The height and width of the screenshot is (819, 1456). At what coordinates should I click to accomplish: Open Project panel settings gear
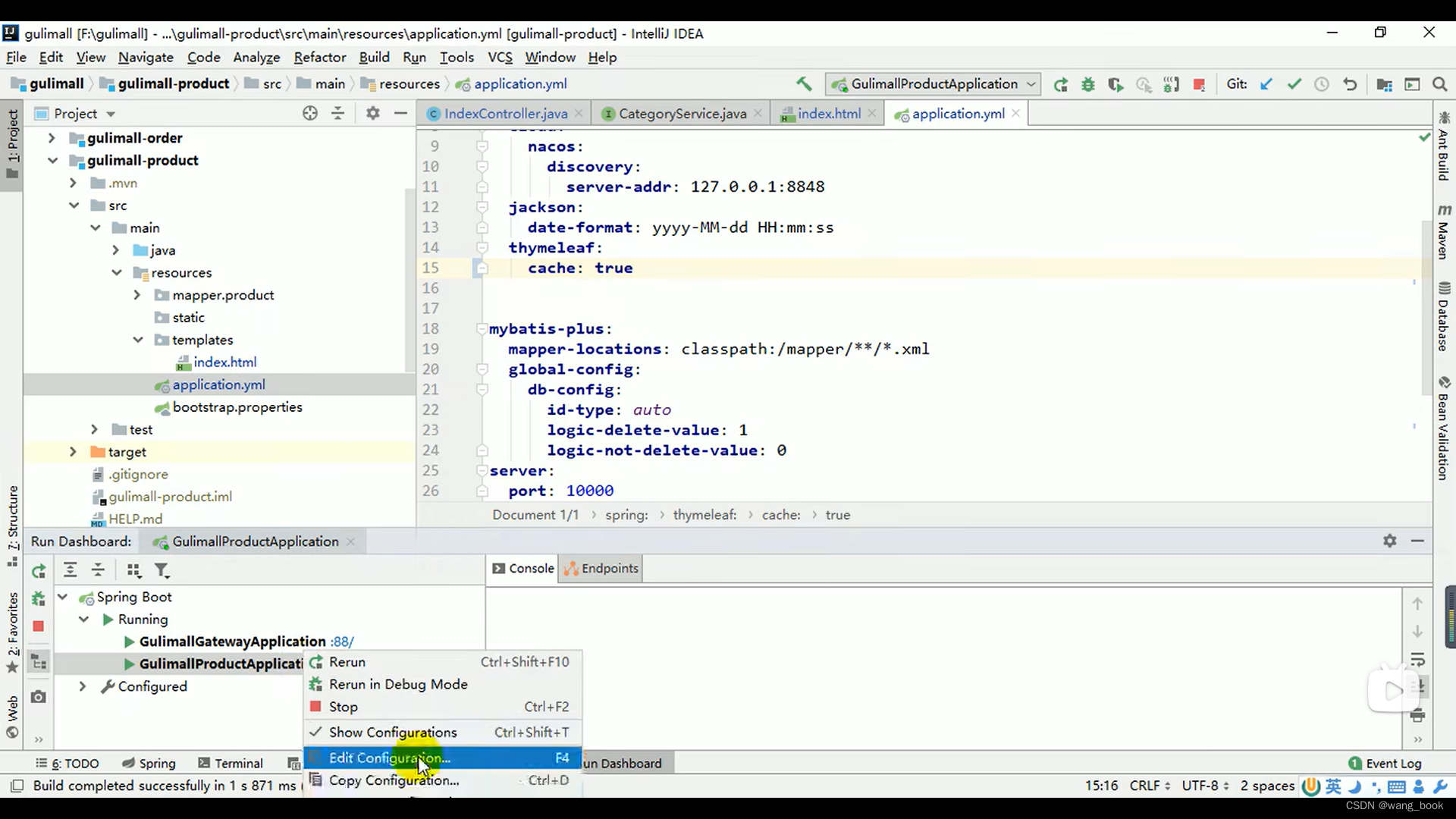372,113
